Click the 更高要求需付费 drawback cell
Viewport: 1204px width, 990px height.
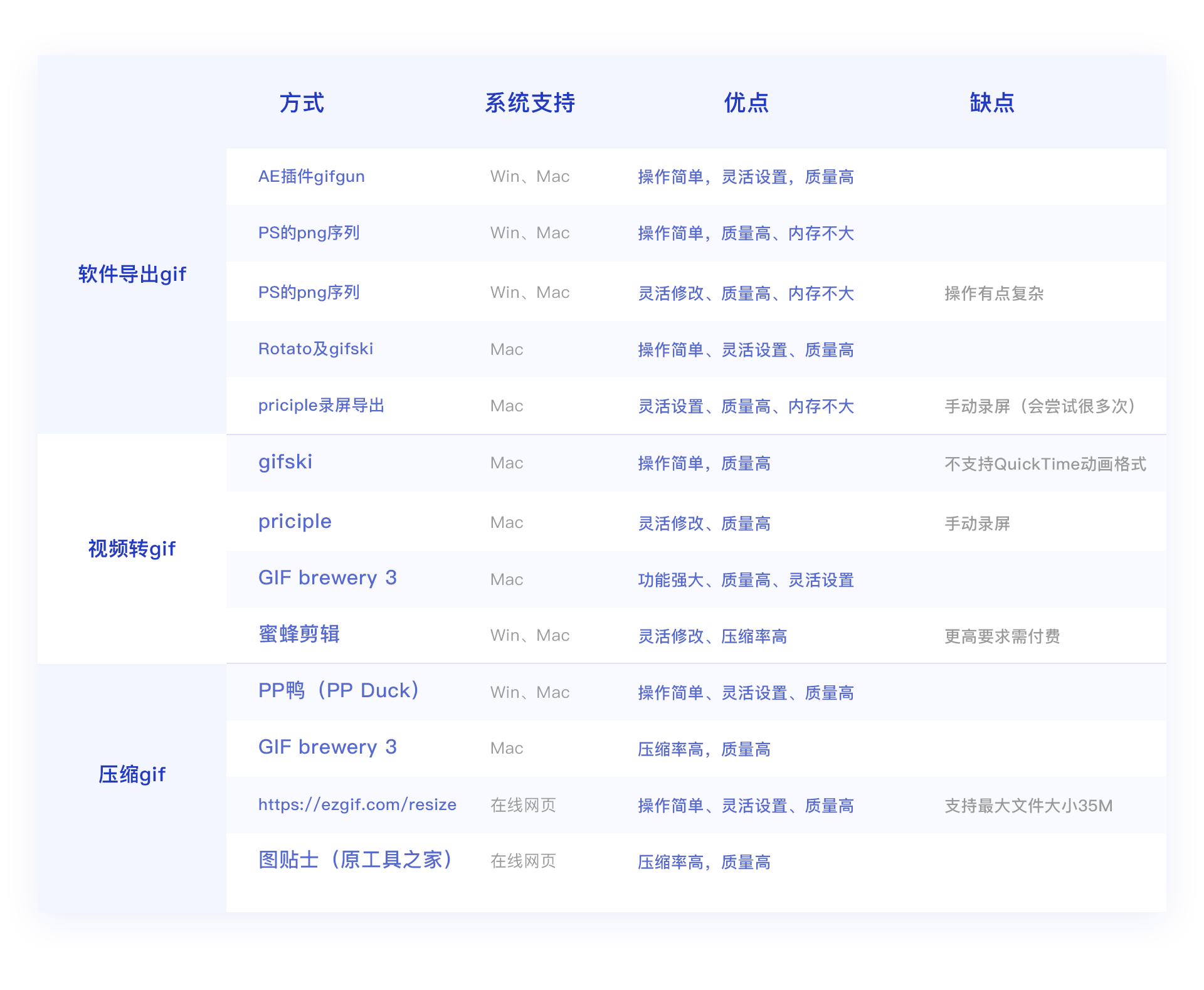click(x=1002, y=636)
